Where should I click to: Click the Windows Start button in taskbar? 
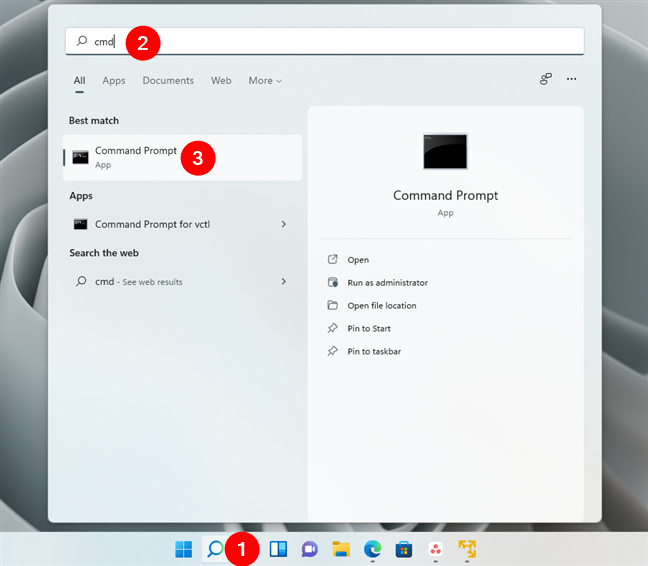tap(184, 548)
